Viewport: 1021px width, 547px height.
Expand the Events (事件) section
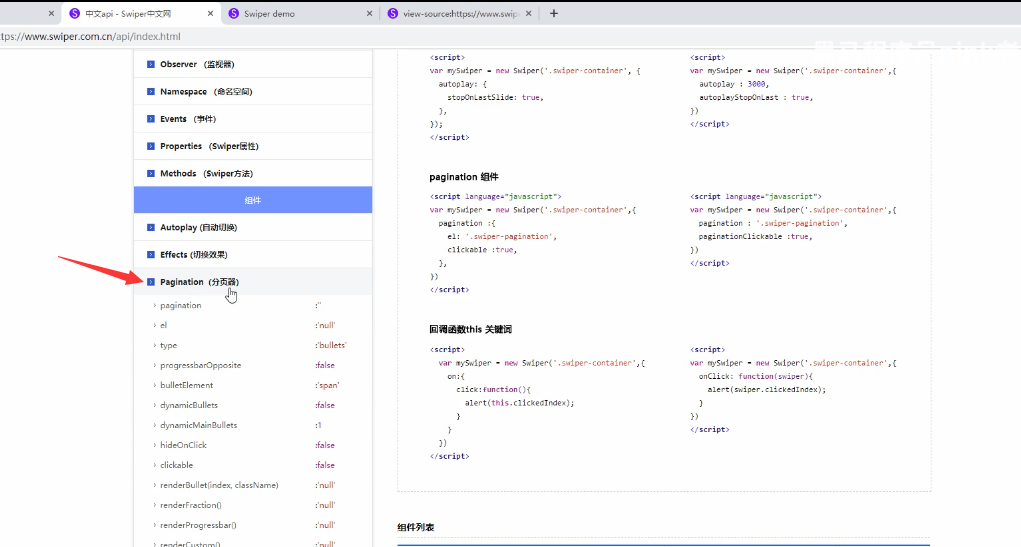(x=253, y=119)
